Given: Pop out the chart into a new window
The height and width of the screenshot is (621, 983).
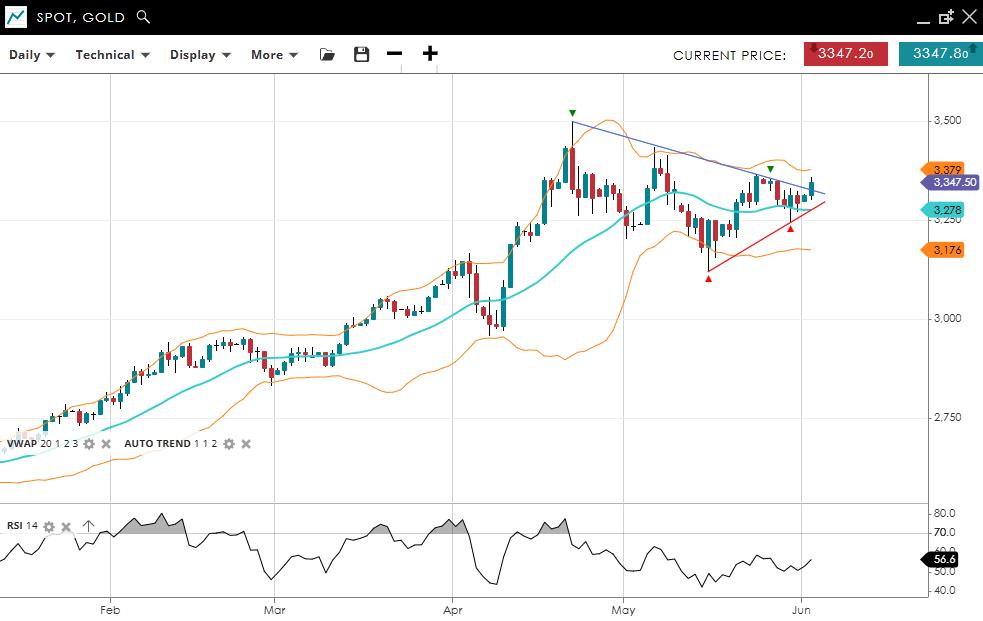Looking at the screenshot, I should click(x=946, y=17).
